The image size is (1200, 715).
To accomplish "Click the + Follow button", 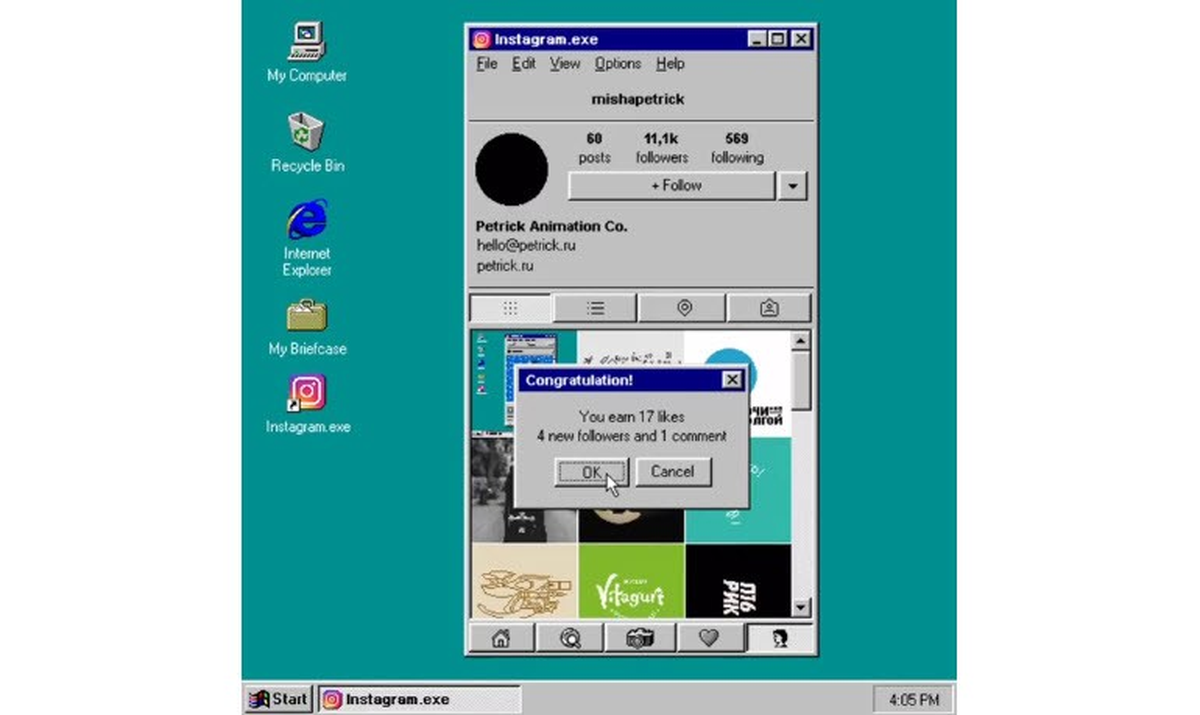I will pyautogui.click(x=672, y=186).
